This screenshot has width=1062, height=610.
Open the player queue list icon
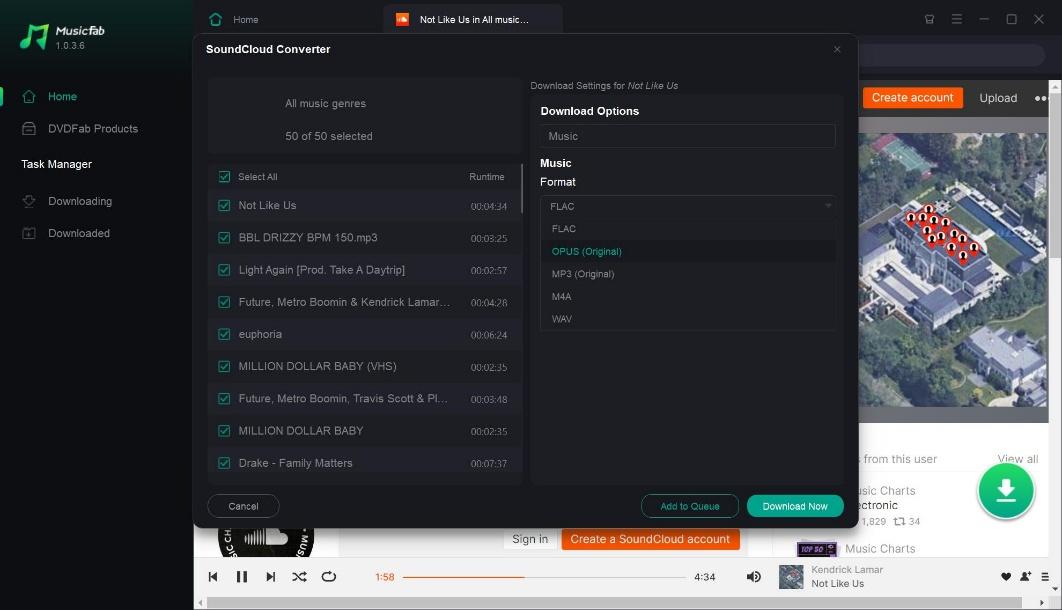(x=1045, y=577)
